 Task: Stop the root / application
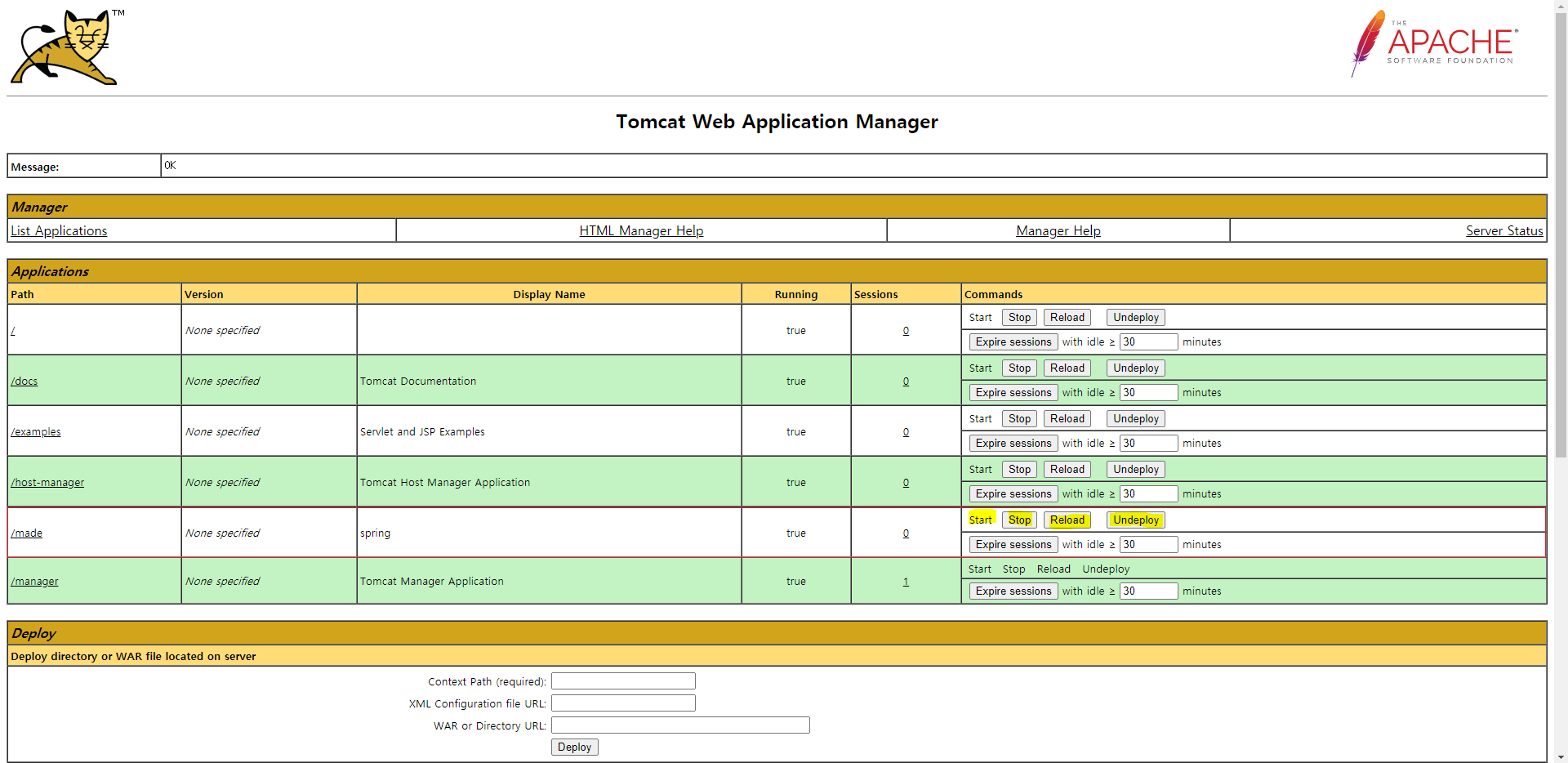pyautogui.click(x=1019, y=318)
